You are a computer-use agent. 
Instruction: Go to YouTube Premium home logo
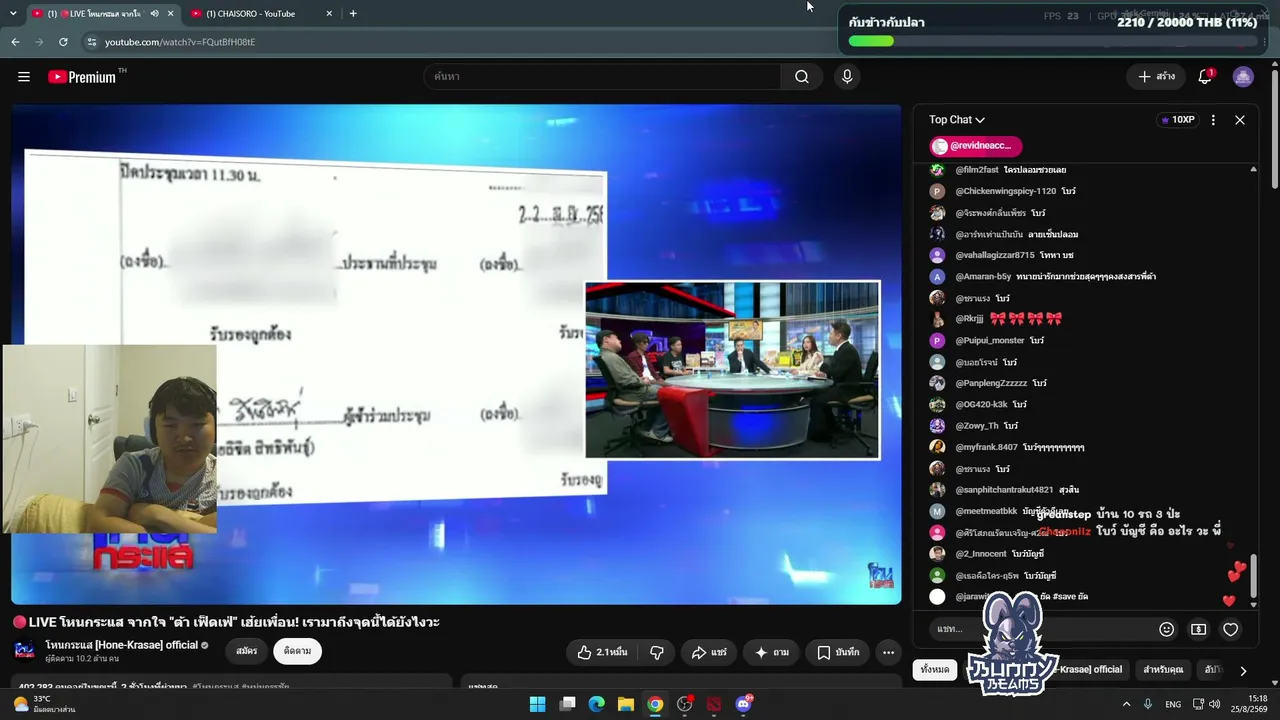[82, 77]
